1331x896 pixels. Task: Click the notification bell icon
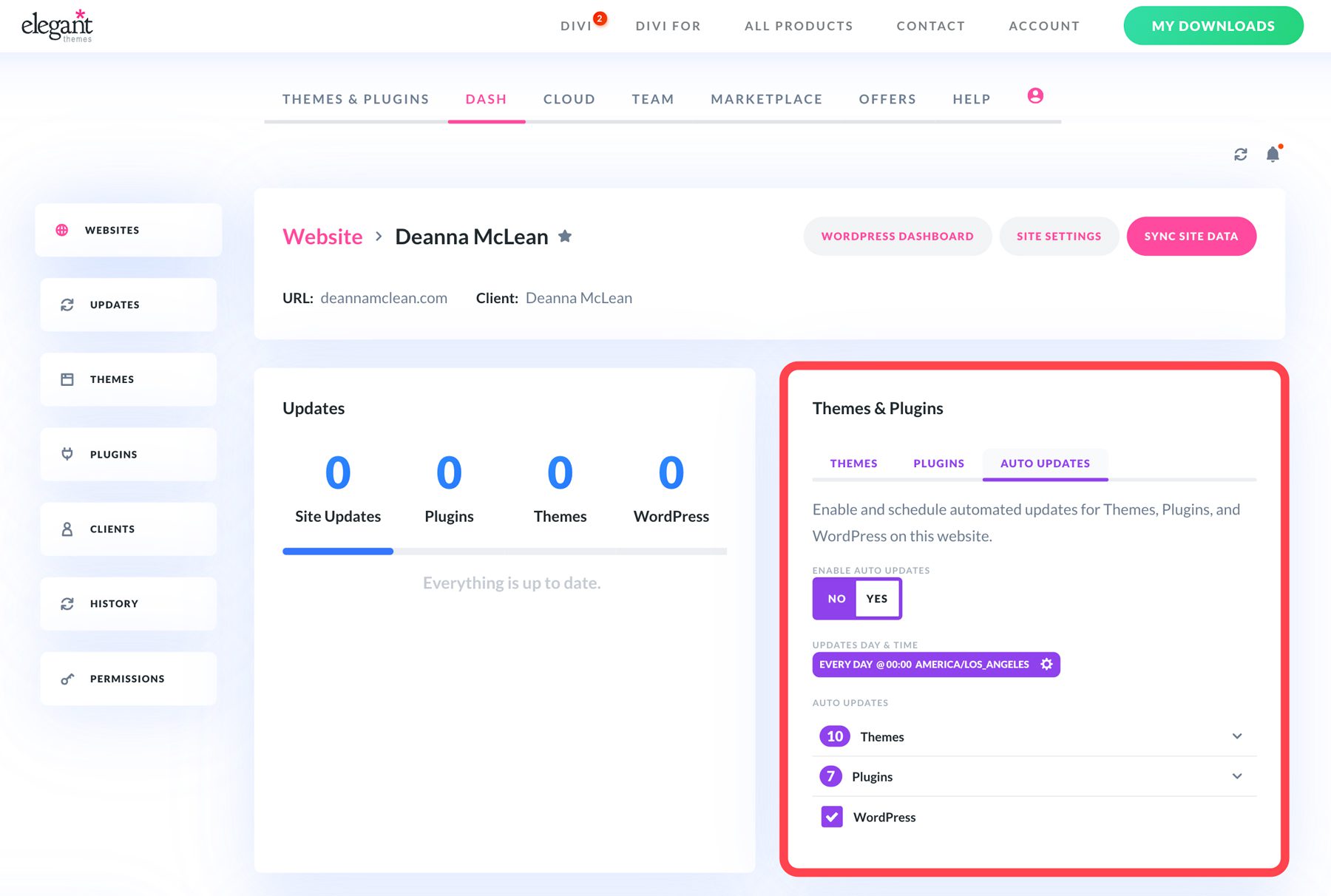(1273, 154)
